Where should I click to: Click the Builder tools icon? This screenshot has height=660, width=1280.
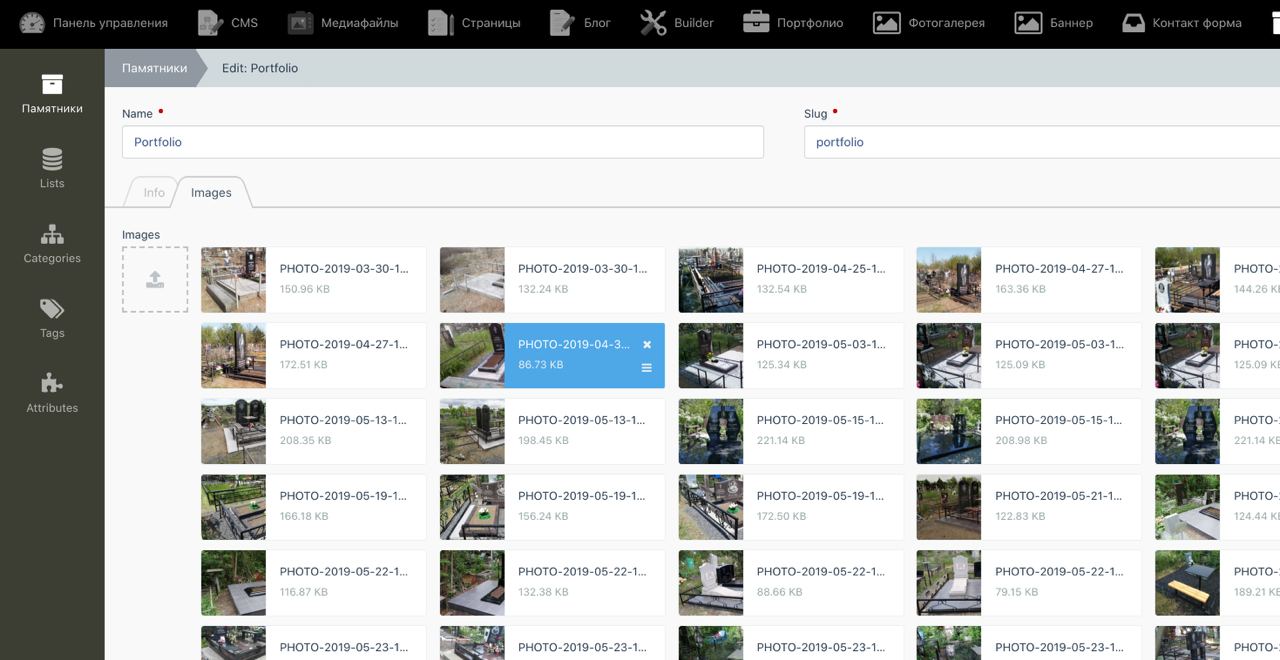[653, 23]
